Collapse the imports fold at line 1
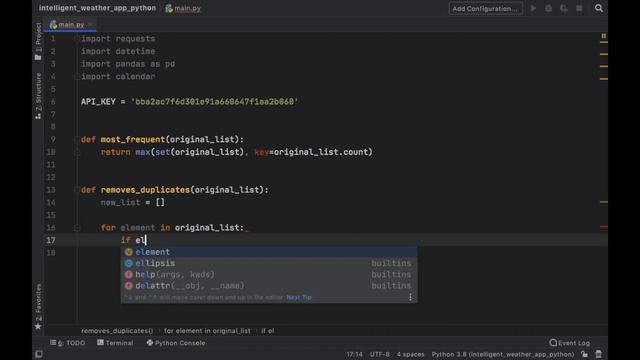640x360 pixels. 77,39
